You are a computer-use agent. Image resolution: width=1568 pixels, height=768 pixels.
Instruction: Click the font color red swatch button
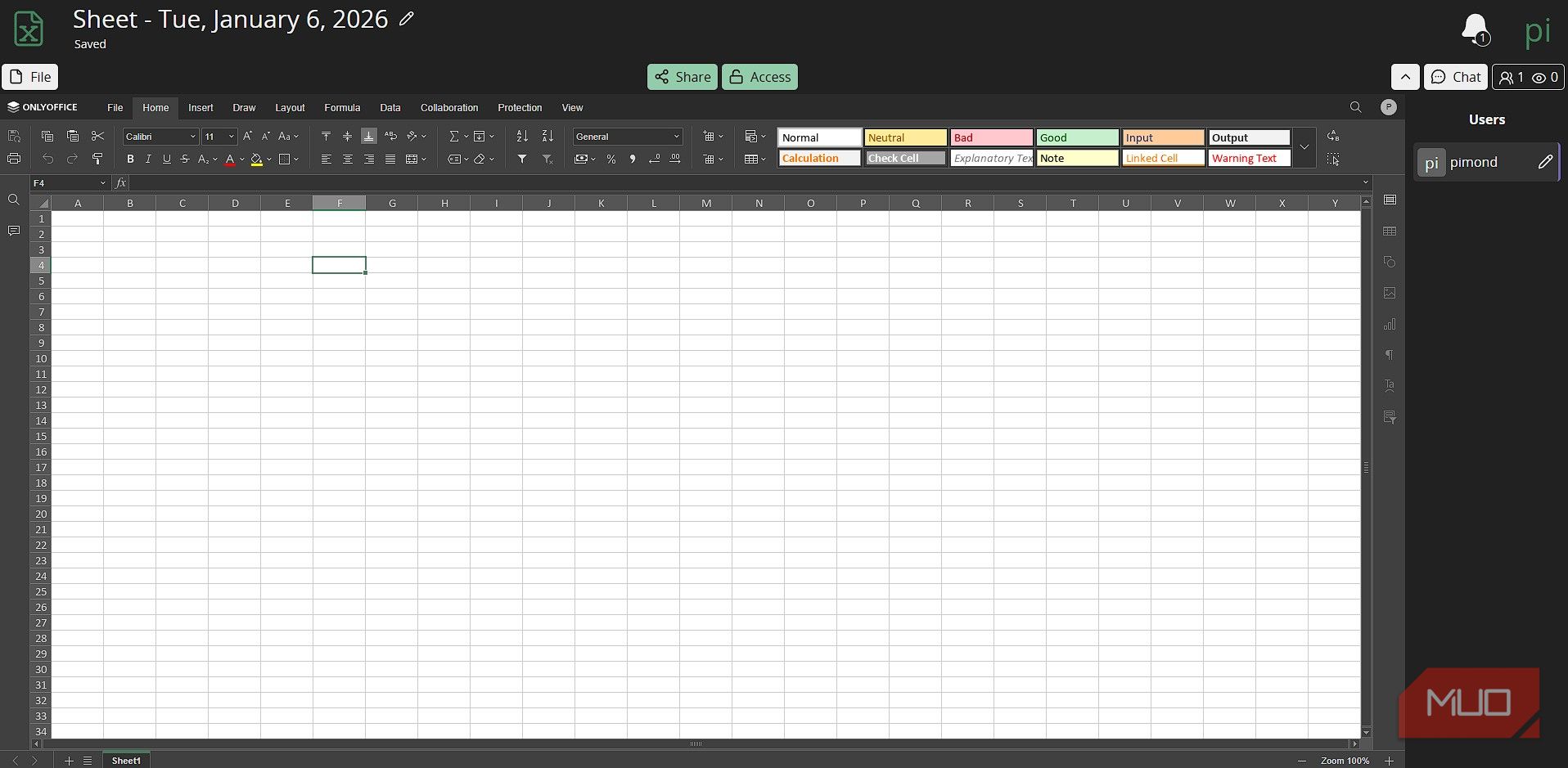[x=230, y=159]
